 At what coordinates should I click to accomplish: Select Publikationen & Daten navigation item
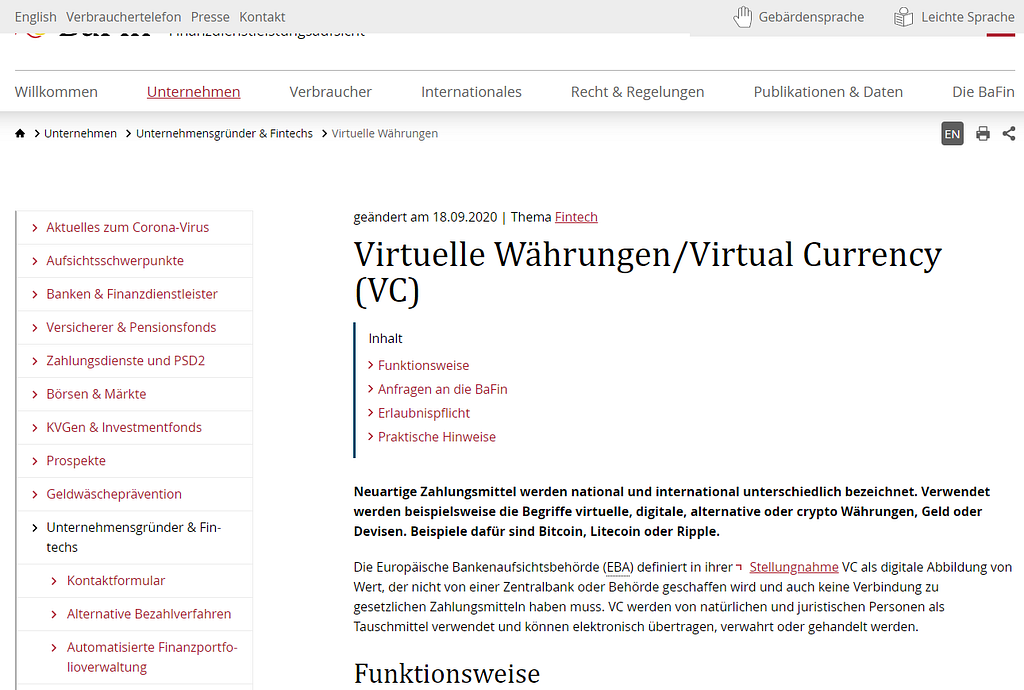pos(828,92)
